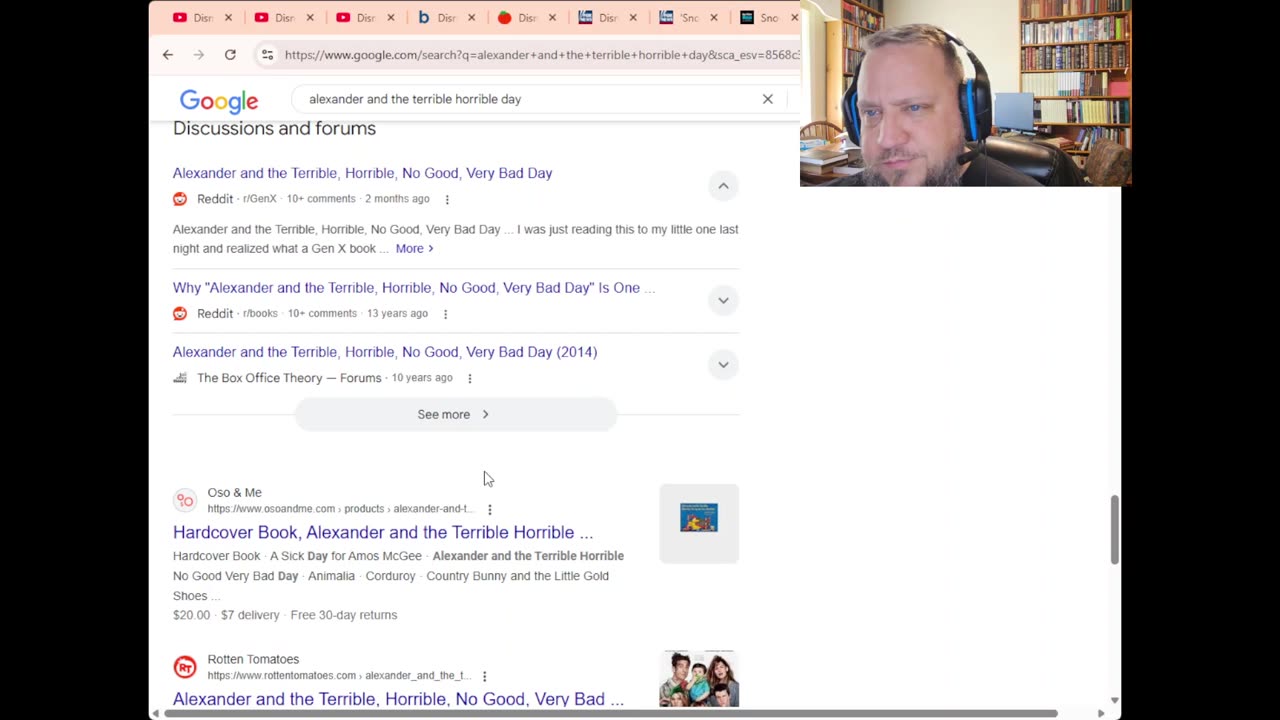Click the "13 years ago" text

tap(397, 313)
